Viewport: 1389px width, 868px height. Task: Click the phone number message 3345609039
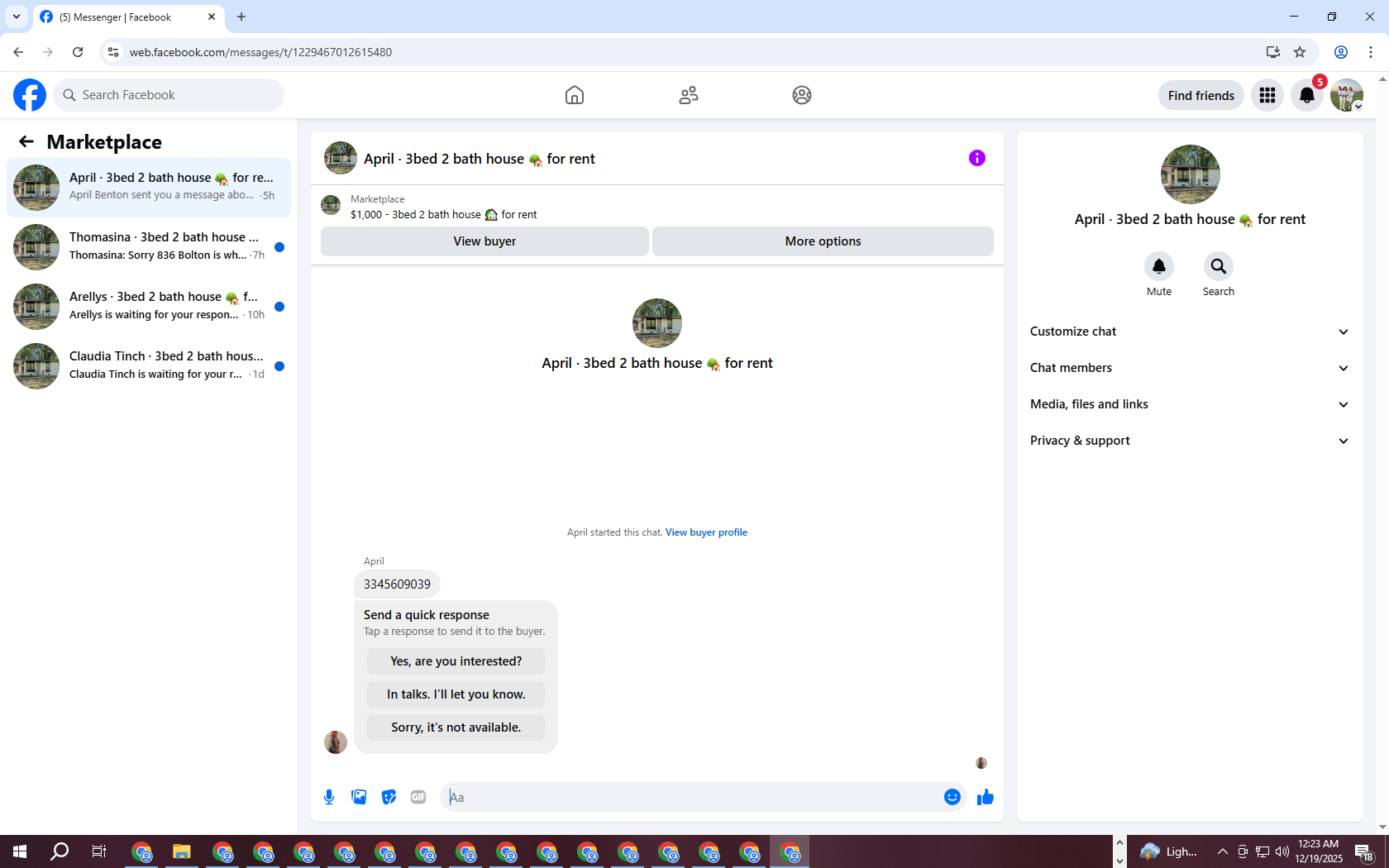point(397,584)
